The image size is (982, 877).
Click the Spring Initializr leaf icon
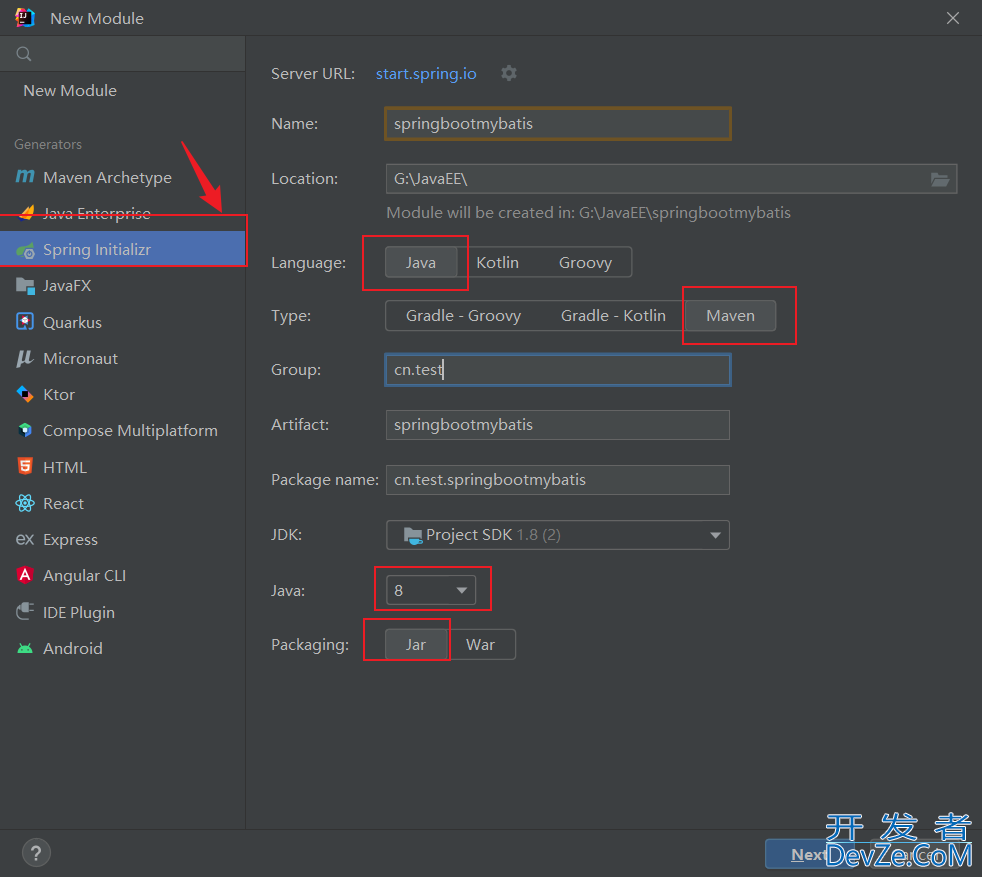click(25, 250)
